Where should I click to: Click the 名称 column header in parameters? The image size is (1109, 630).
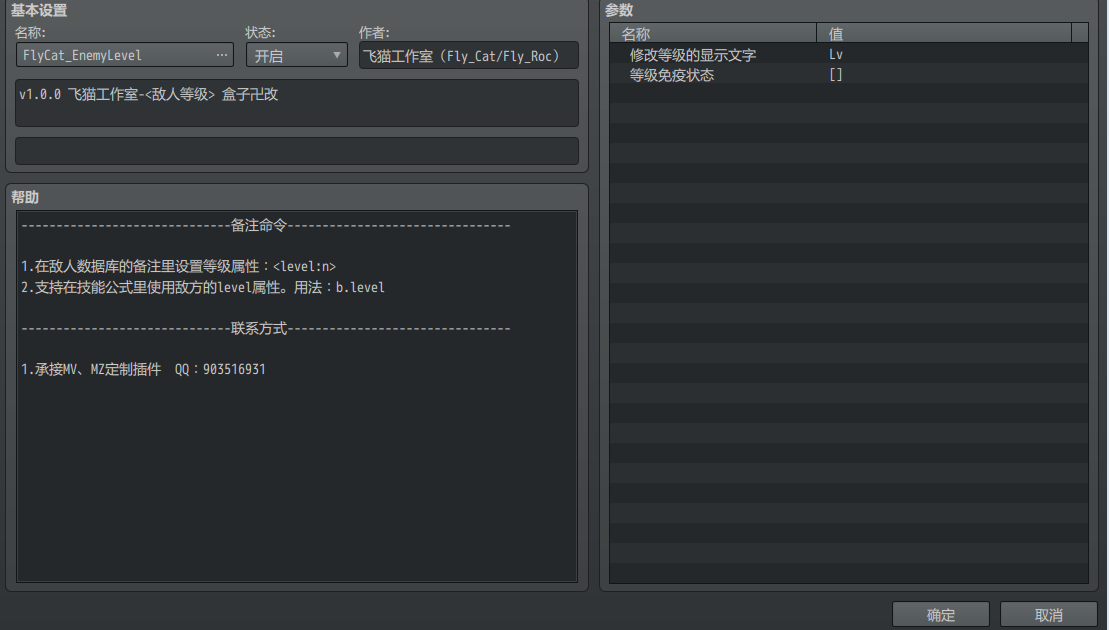[x=713, y=33]
